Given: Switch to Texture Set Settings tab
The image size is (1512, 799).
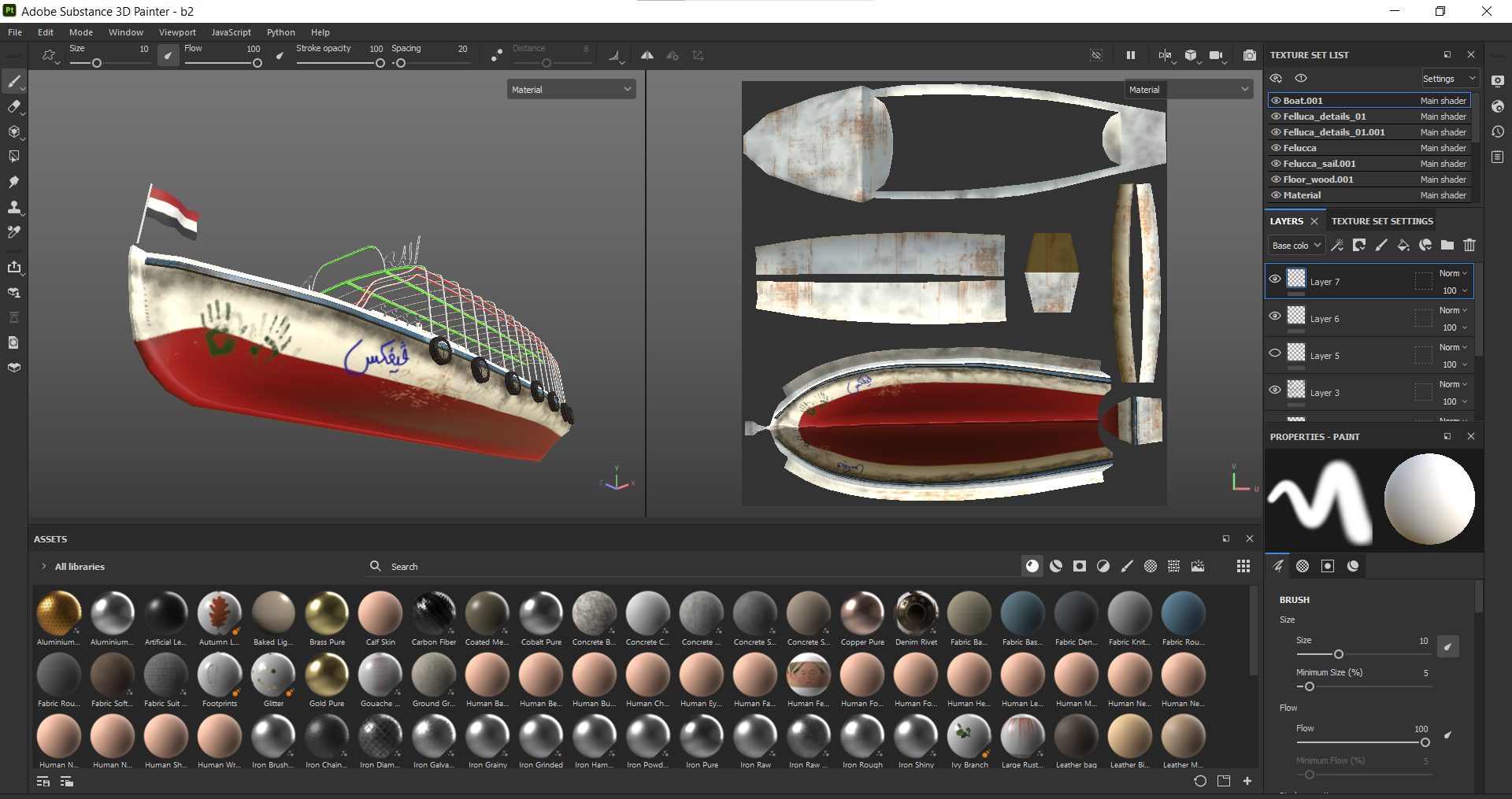Looking at the screenshot, I should click(x=1382, y=221).
